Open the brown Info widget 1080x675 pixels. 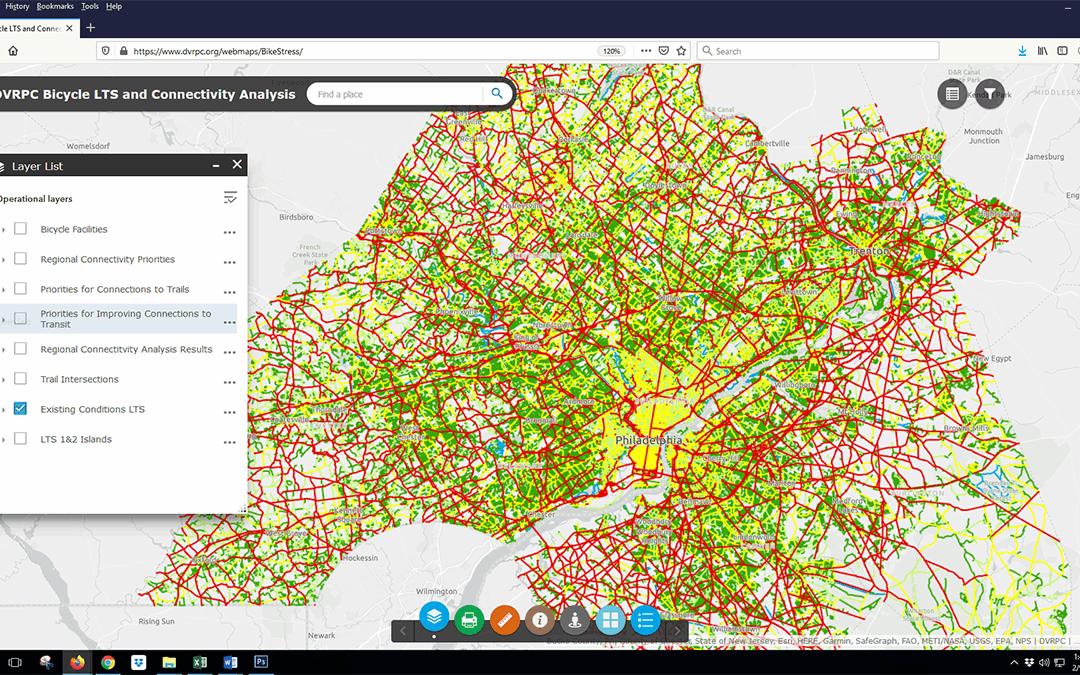click(540, 620)
